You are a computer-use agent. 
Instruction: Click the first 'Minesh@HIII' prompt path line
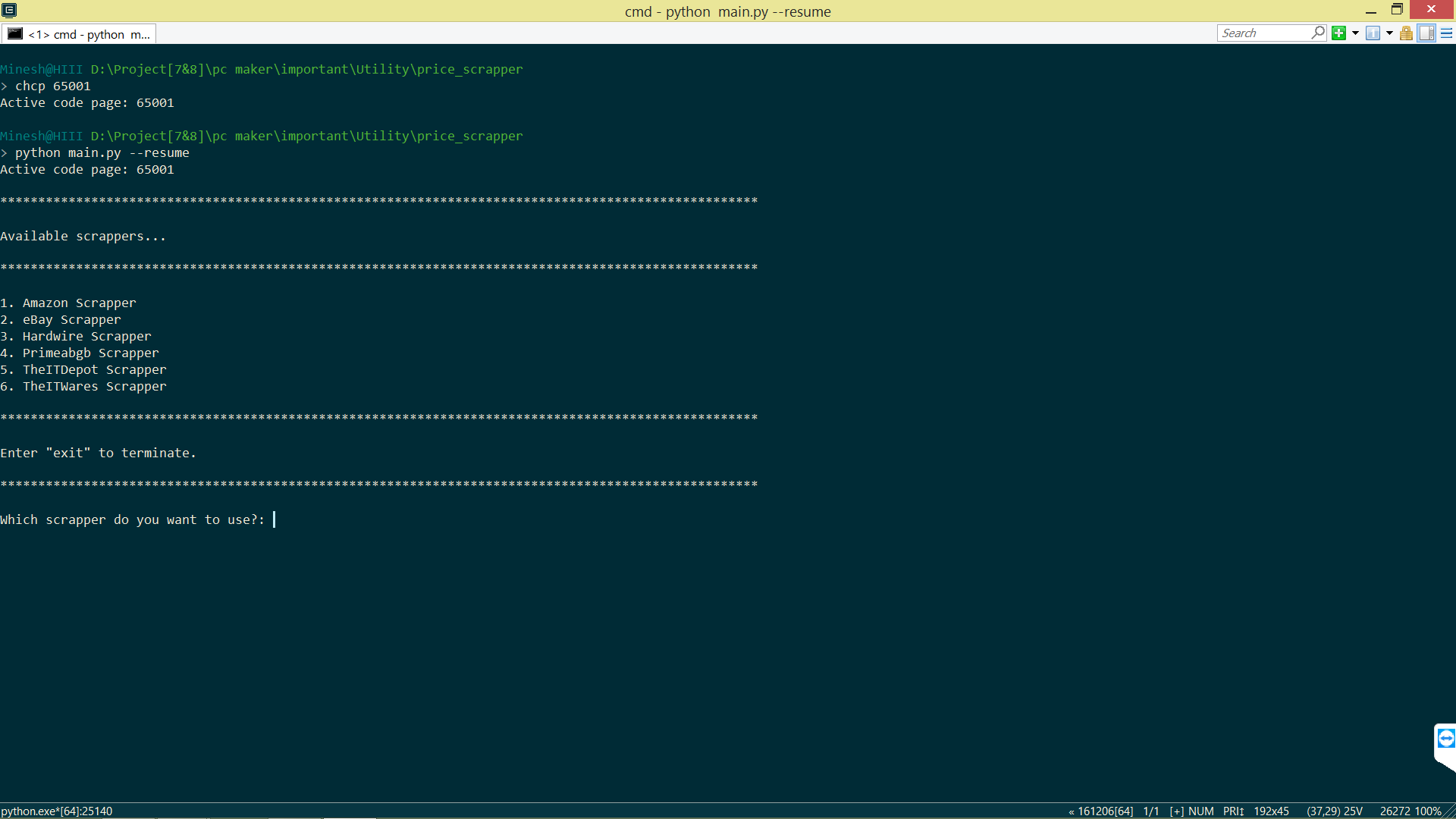(x=262, y=69)
